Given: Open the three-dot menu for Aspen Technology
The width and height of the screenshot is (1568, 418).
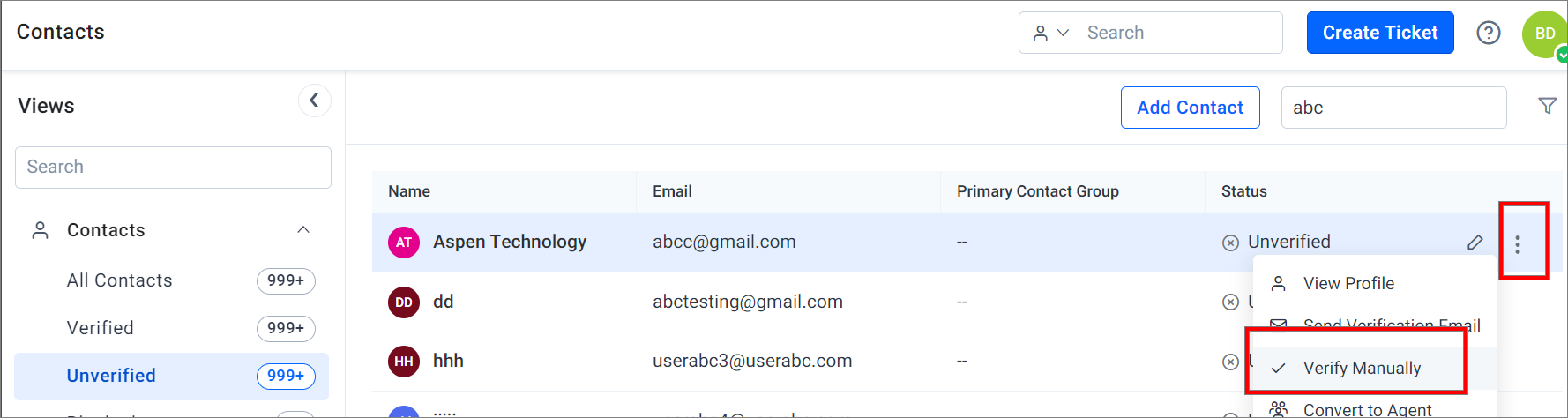Looking at the screenshot, I should pos(1518,244).
